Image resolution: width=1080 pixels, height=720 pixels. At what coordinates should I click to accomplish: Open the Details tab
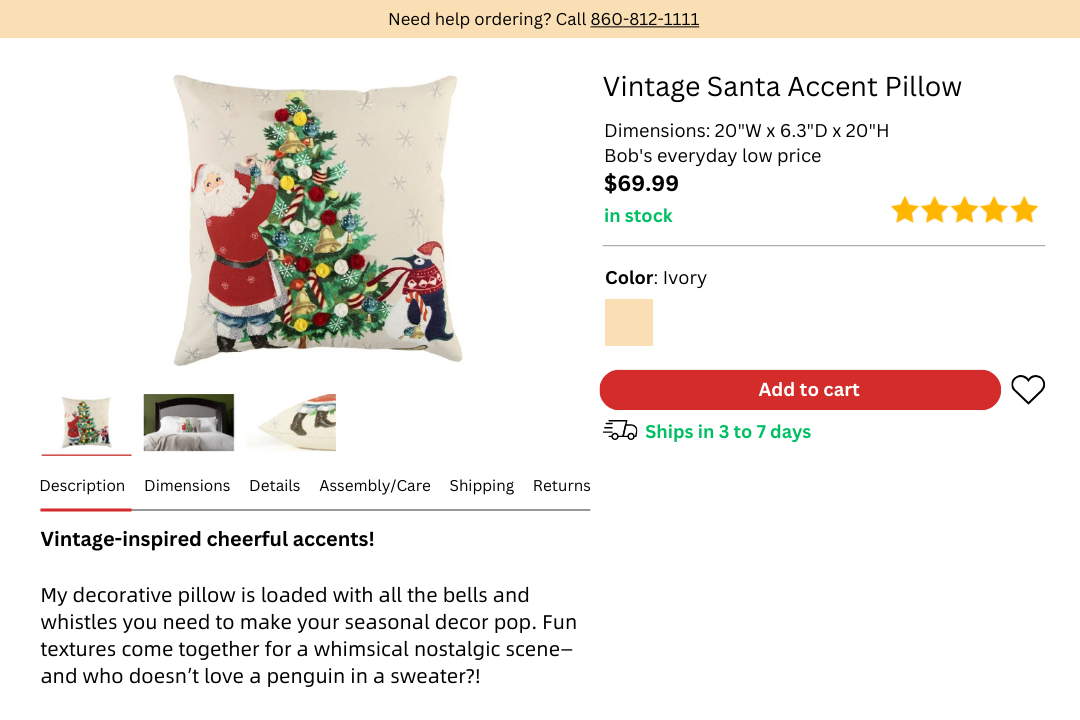pyautogui.click(x=275, y=486)
